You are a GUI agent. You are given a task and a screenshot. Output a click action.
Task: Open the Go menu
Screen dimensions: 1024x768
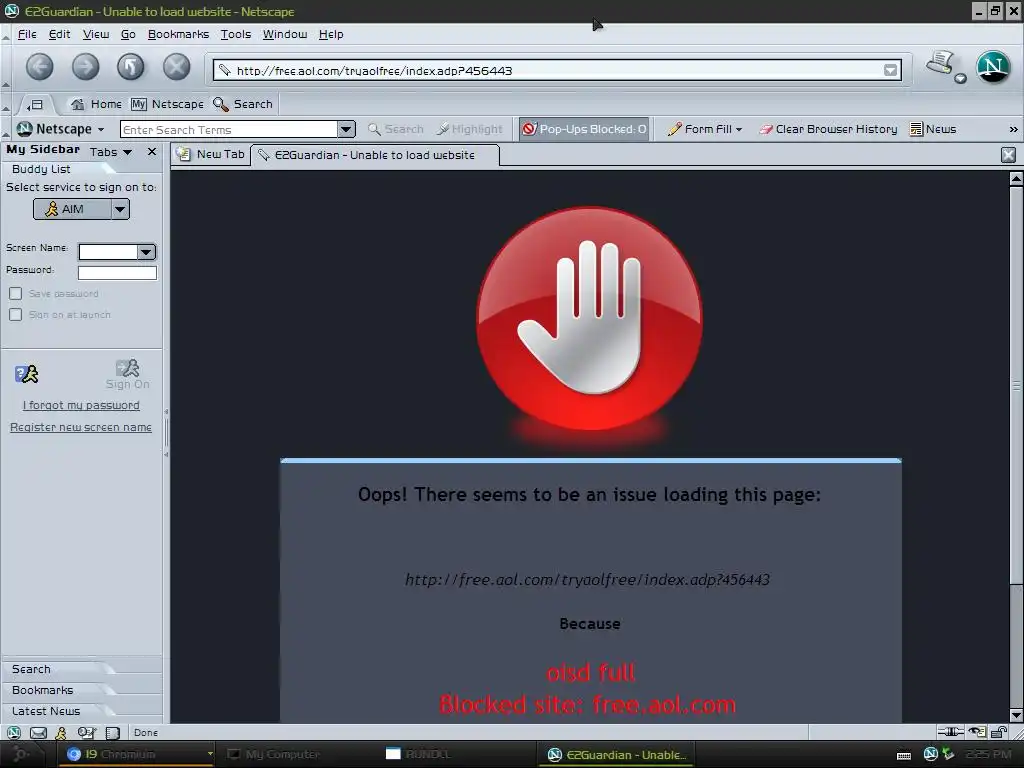(x=128, y=34)
